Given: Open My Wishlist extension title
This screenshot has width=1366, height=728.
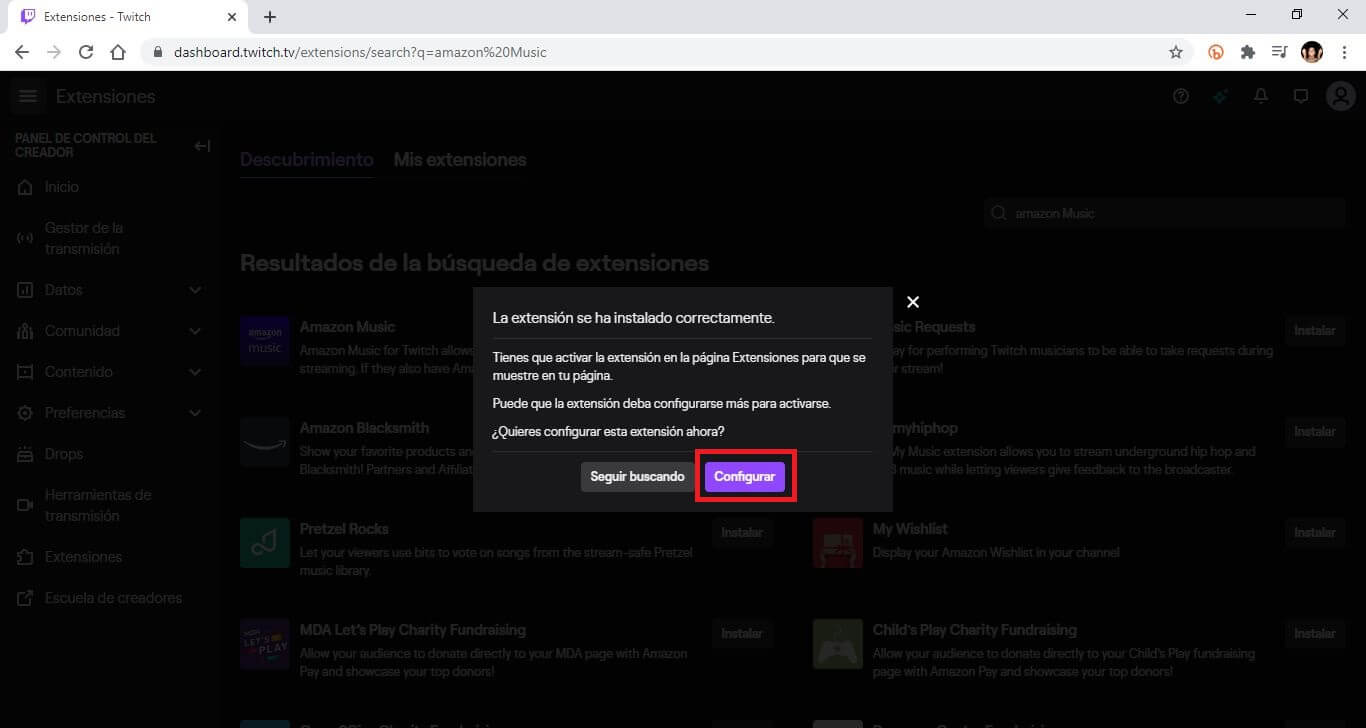Looking at the screenshot, I should tap(910, 529).
